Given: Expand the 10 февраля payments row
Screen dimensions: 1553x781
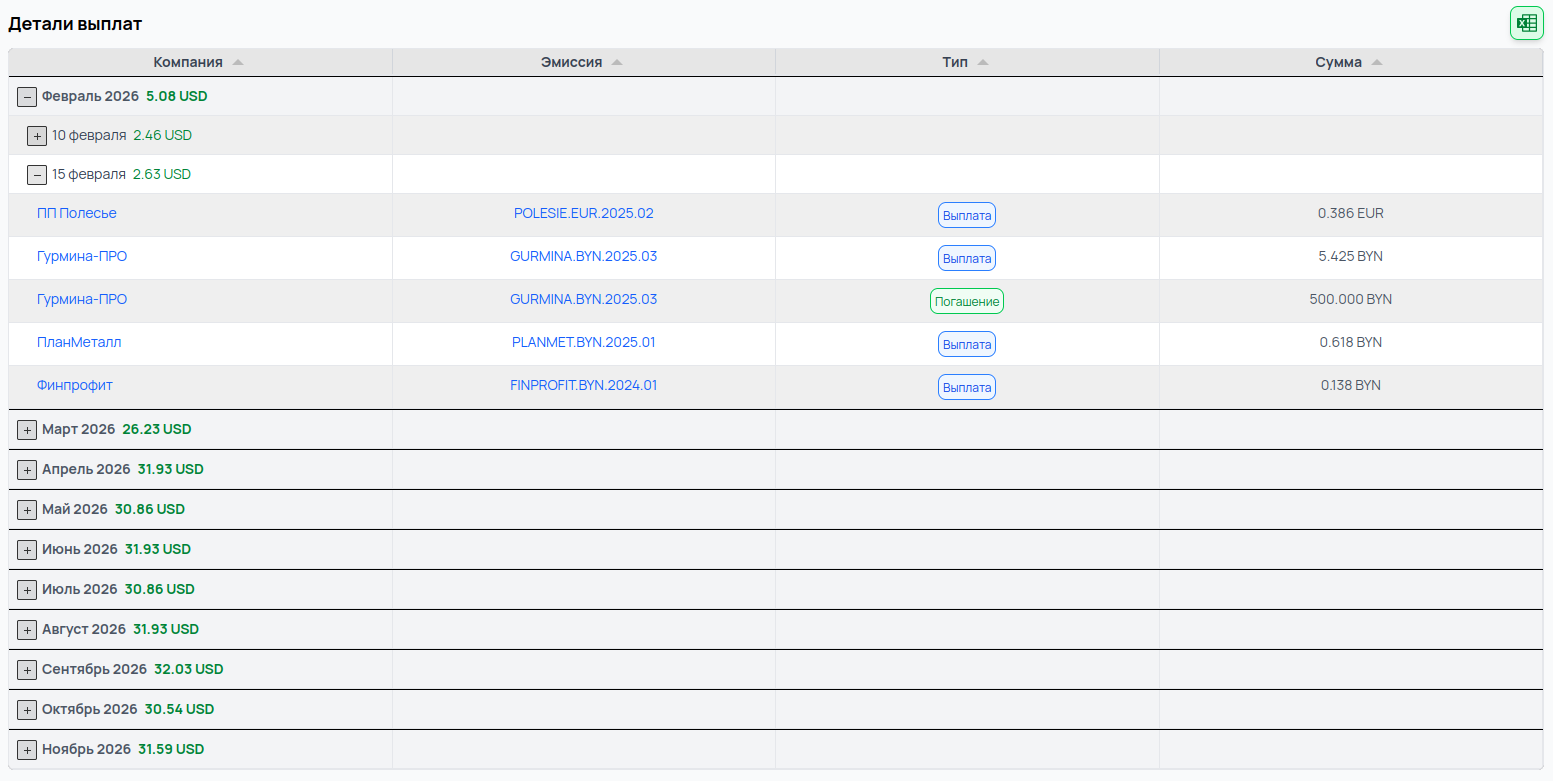Looking at the screenshot, I should click(x=37, y=135).
